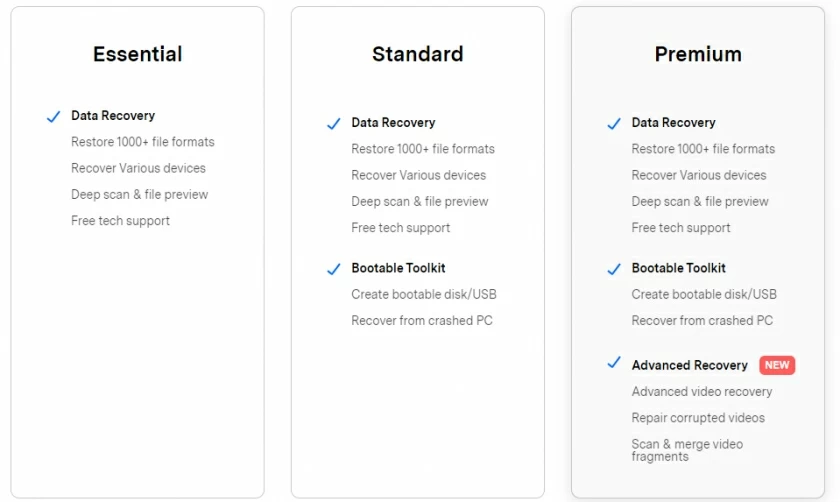Image resolution: width=840 pixels, height=502 pixels.
Task: Click the checkmark beside Standard Data Recovery
Action: [x=334, y=124]
